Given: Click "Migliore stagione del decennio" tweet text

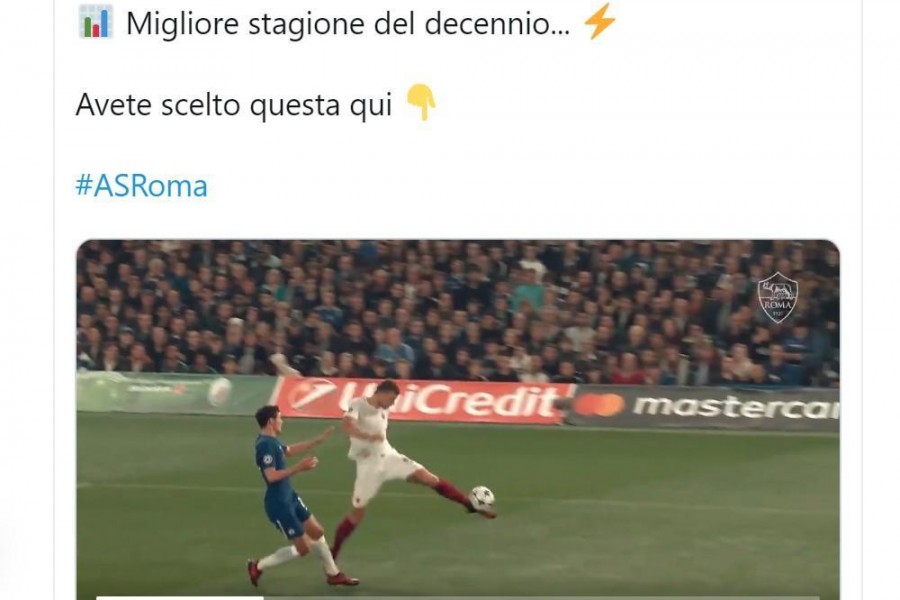Looking at the screenshot, I should coord(348,24).
